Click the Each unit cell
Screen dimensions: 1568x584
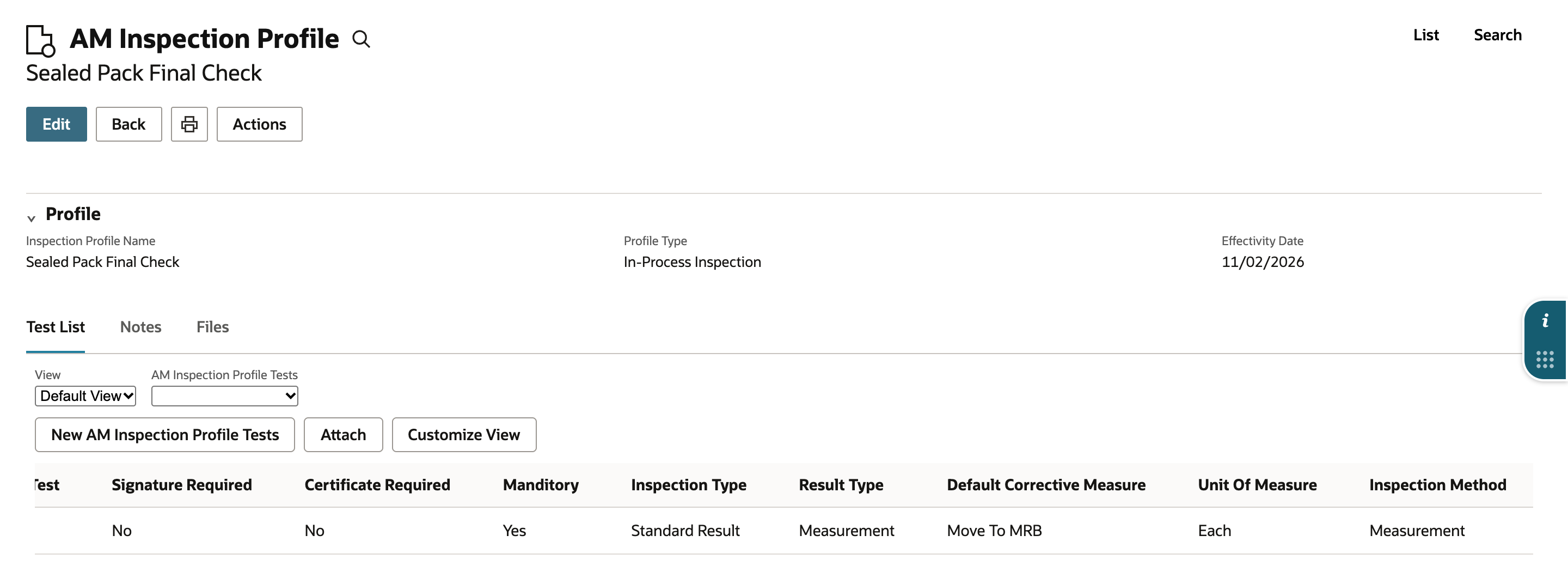(x=1214, y=531)
